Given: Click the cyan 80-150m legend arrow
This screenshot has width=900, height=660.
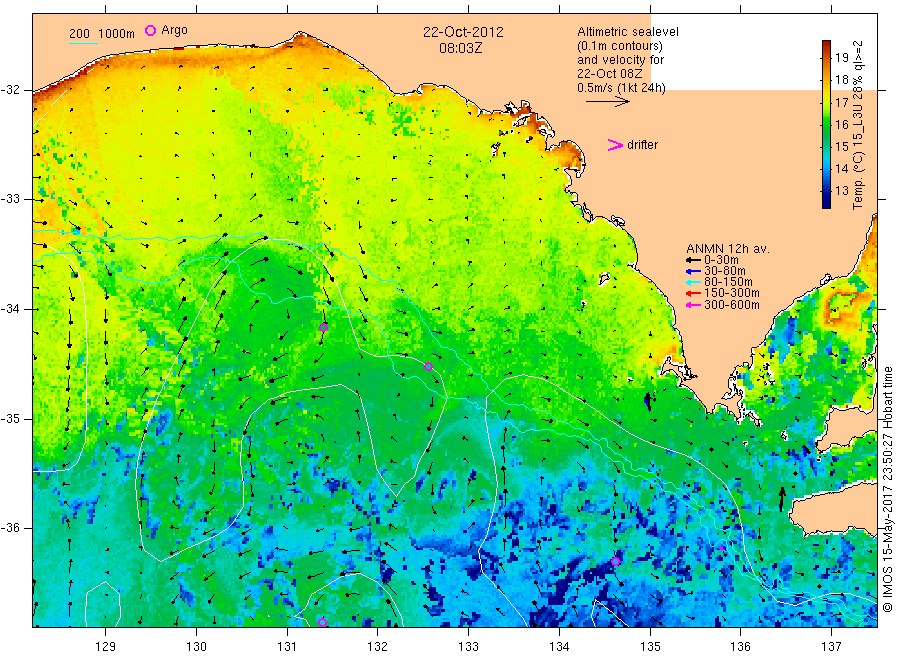Looking at the screenshot, I should tap(694, 282).
